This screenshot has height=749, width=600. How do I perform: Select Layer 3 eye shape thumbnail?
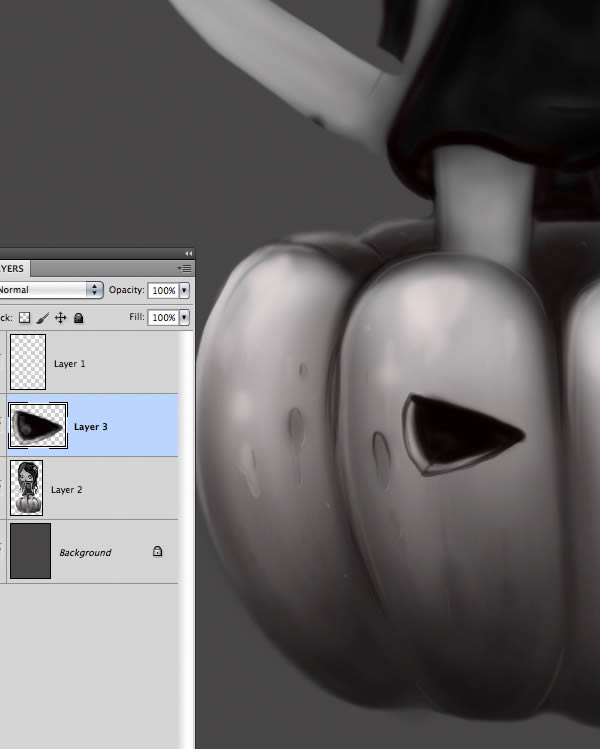38,425
